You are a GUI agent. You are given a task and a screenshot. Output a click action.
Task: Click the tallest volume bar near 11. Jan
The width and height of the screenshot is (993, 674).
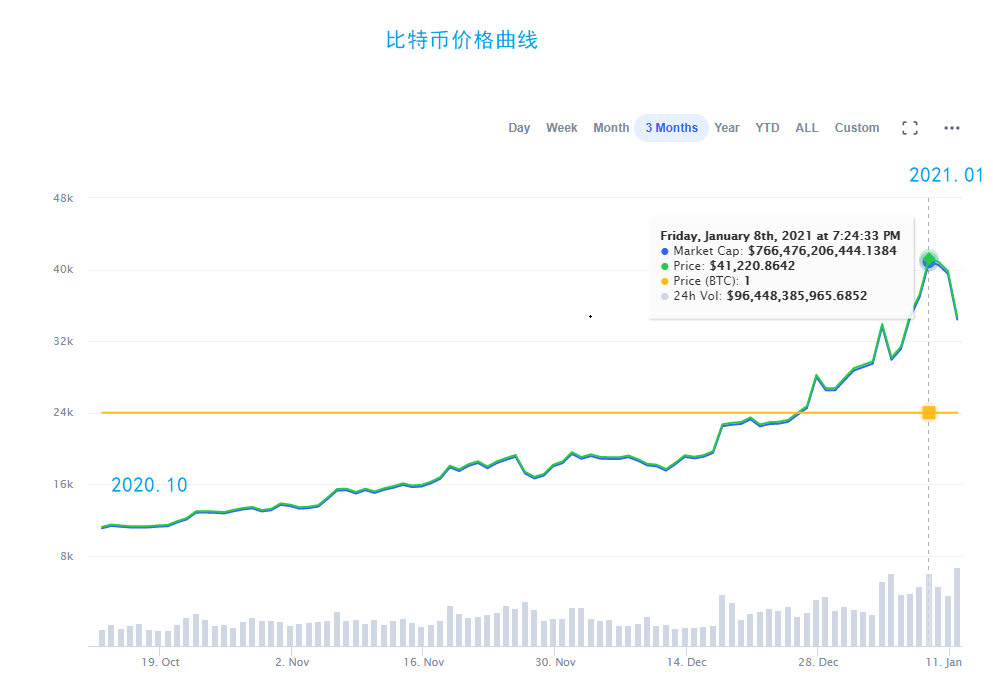tap(957, 607)
